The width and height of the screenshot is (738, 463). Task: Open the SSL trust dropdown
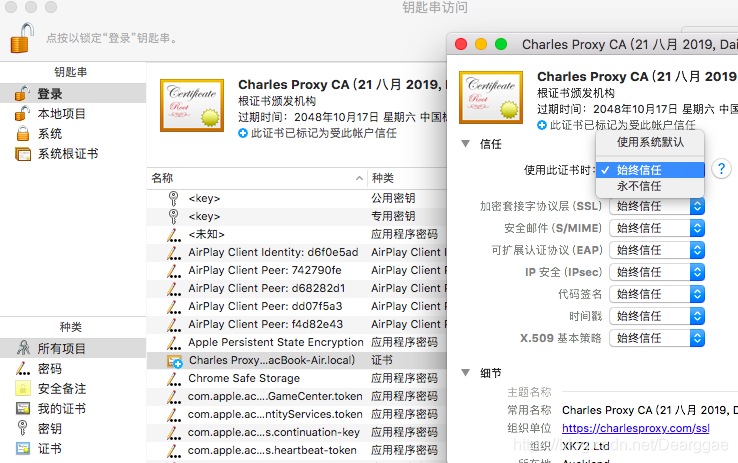657,206
